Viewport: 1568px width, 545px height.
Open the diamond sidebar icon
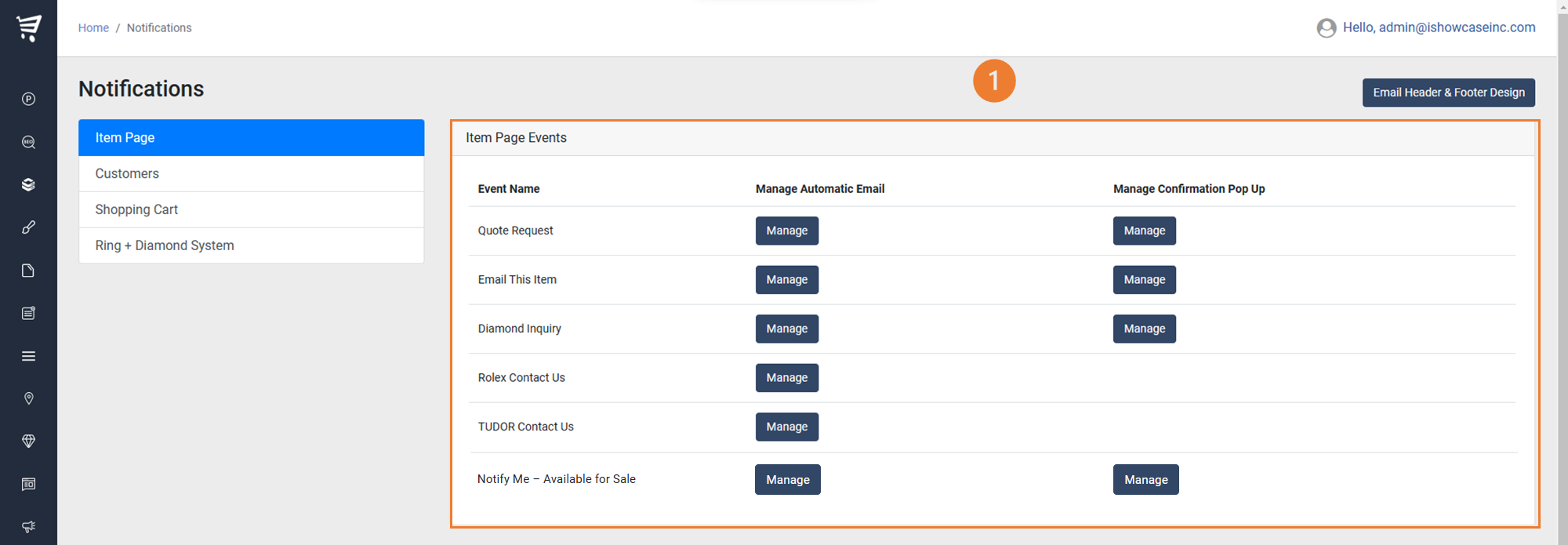click(x=28, y=441)
